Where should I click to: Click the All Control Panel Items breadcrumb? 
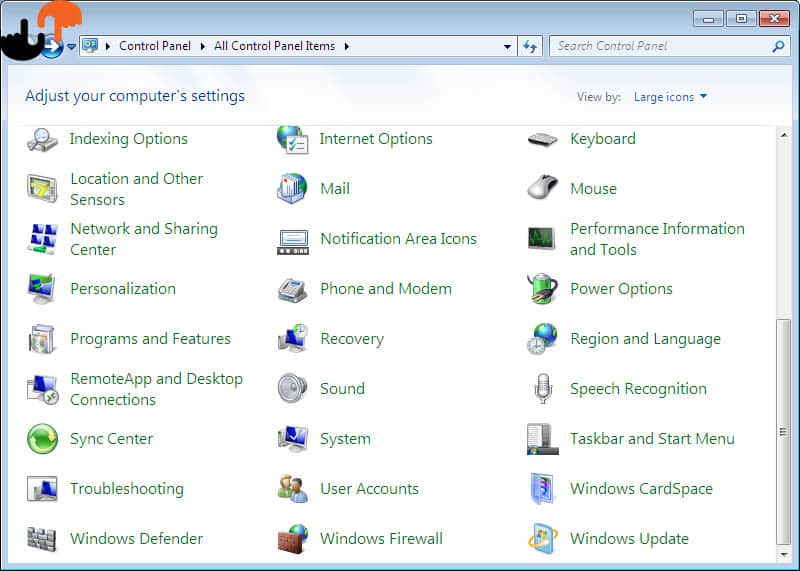click(274, 46)
